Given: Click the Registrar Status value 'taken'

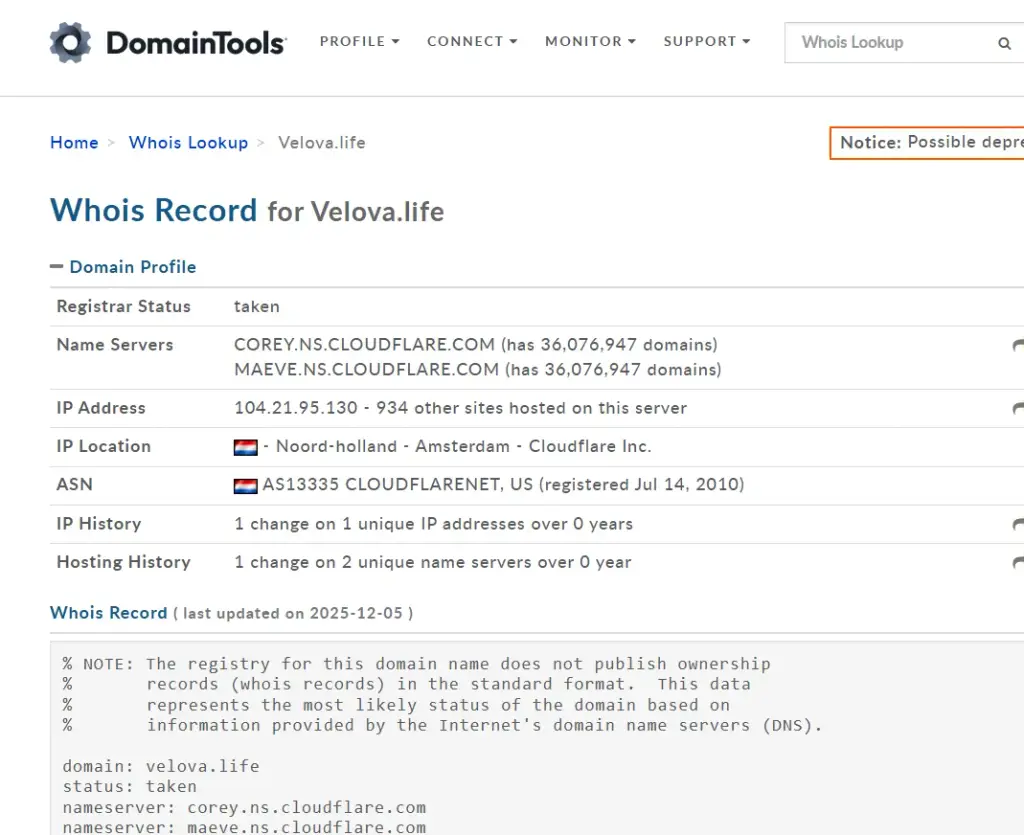Looking at the screenshot, I should 257,307.
